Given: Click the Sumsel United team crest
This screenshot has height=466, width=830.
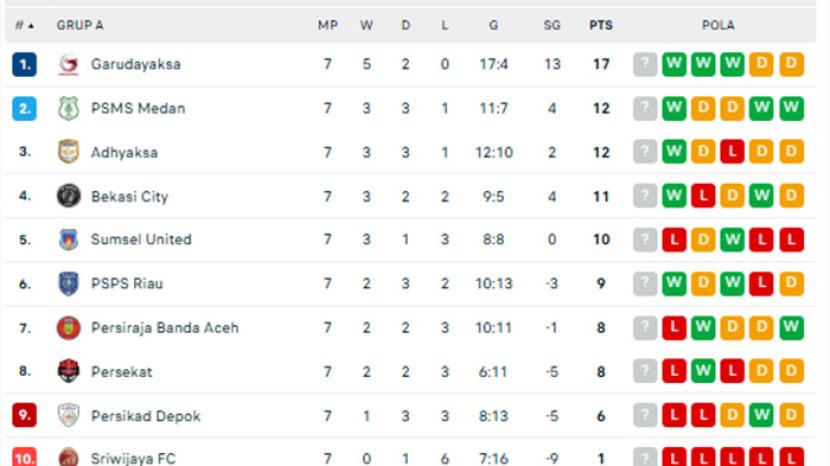Looking at the screenshot, I should click(x=68, y=240).
